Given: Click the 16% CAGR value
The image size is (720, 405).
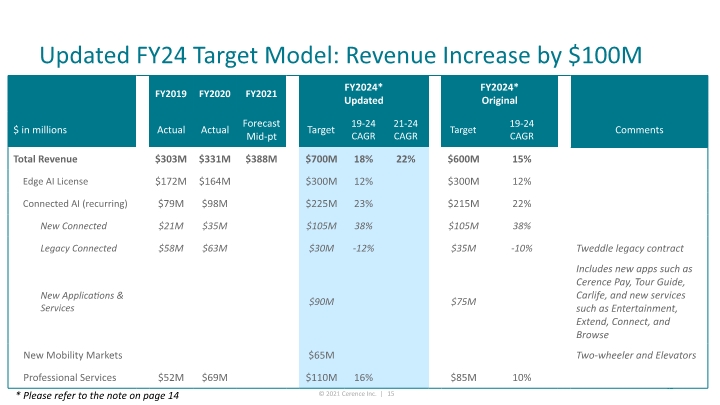Looking at the screenshot, I should tap(363, 377).
